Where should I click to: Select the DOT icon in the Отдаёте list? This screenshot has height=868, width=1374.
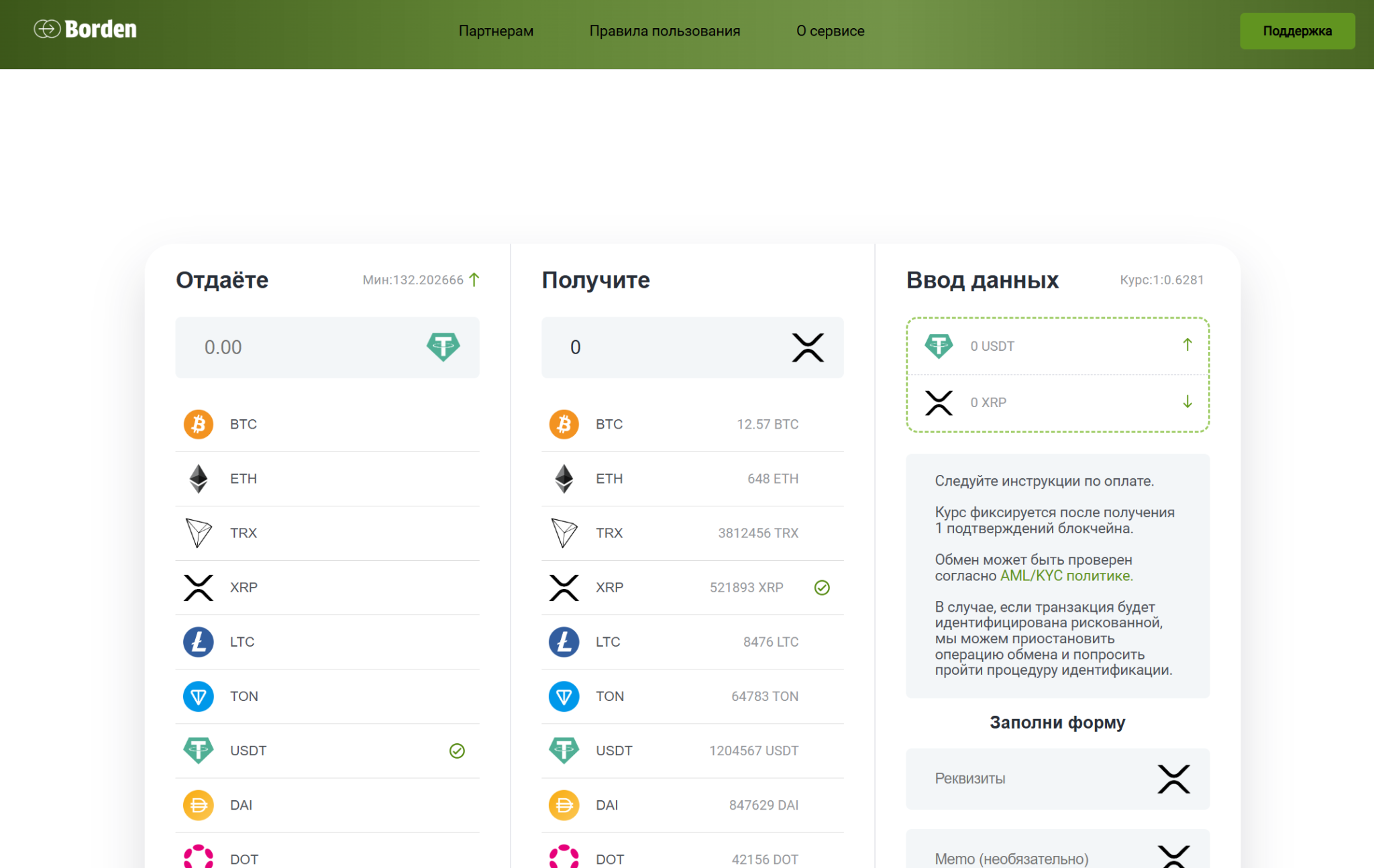click(x=199, y=857)
